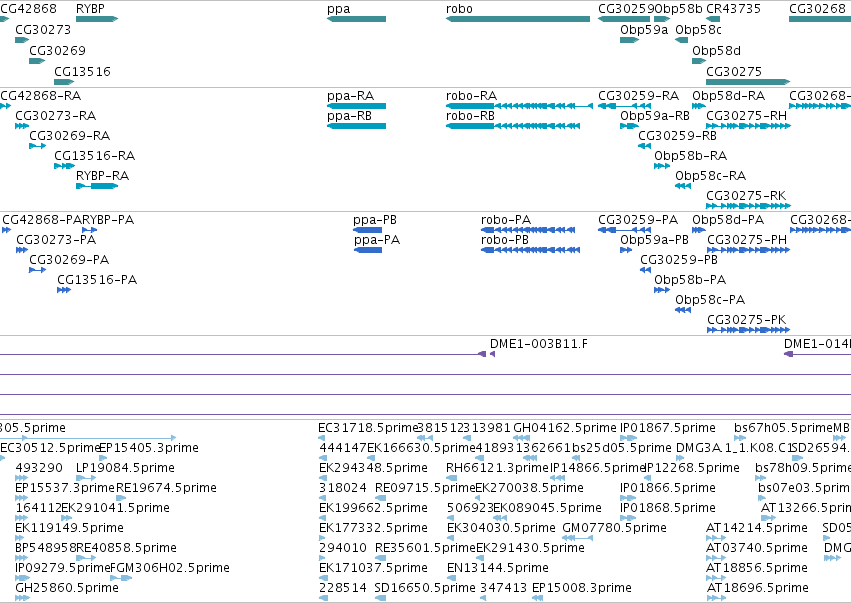Click the CG30275-RH transcript
Image resolution: width=851 pixels, height=603 pixels.
click(x=748, y=126)
